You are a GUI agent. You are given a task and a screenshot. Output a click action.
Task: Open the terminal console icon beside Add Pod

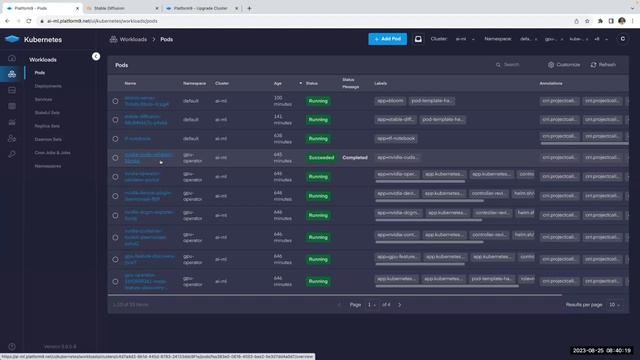418,39
